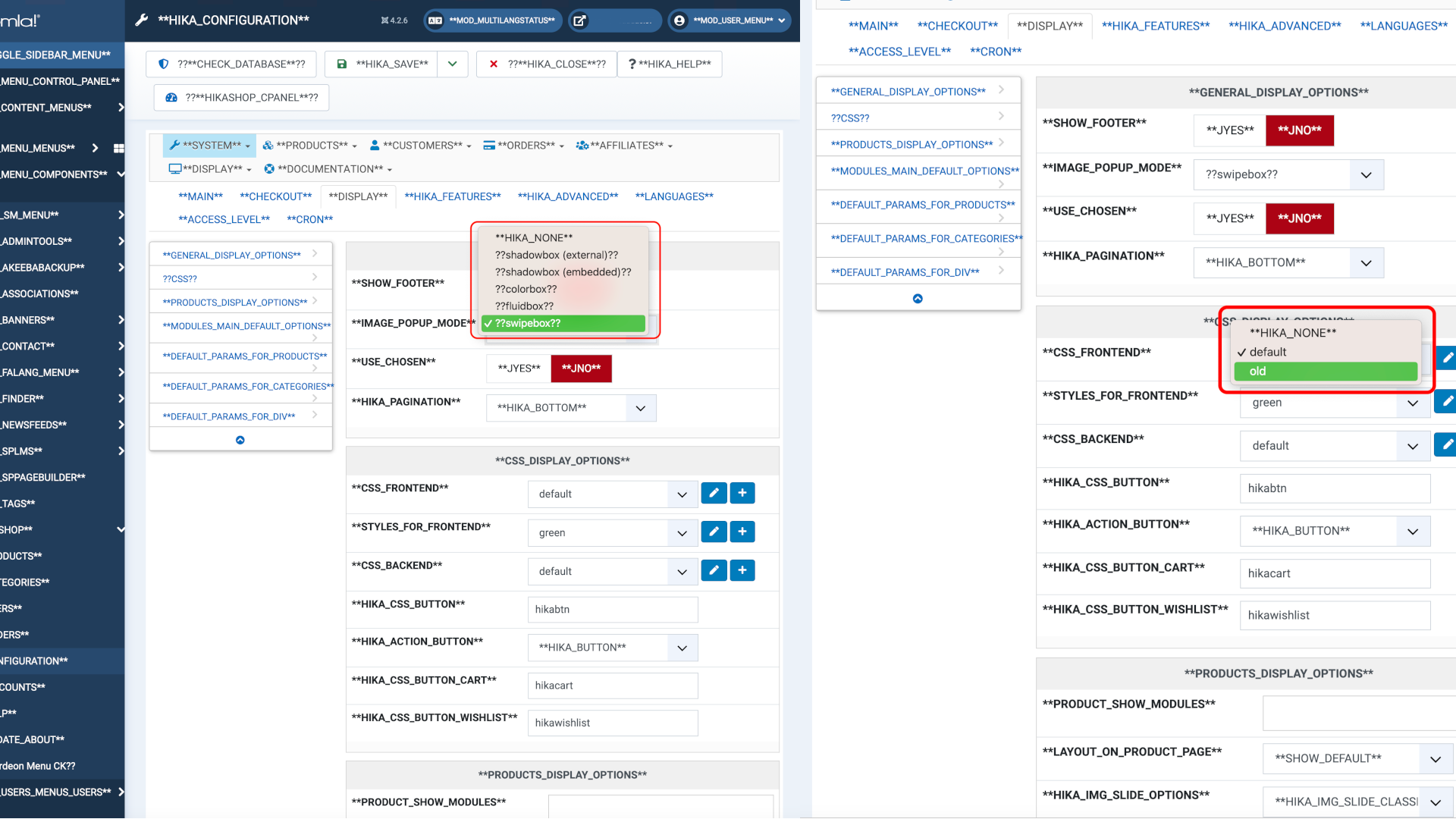Screen dimensions: 1456x819
Task: Click the HIKA_CLOSE button
Action: pyautogui.click(x=547, y=64)
